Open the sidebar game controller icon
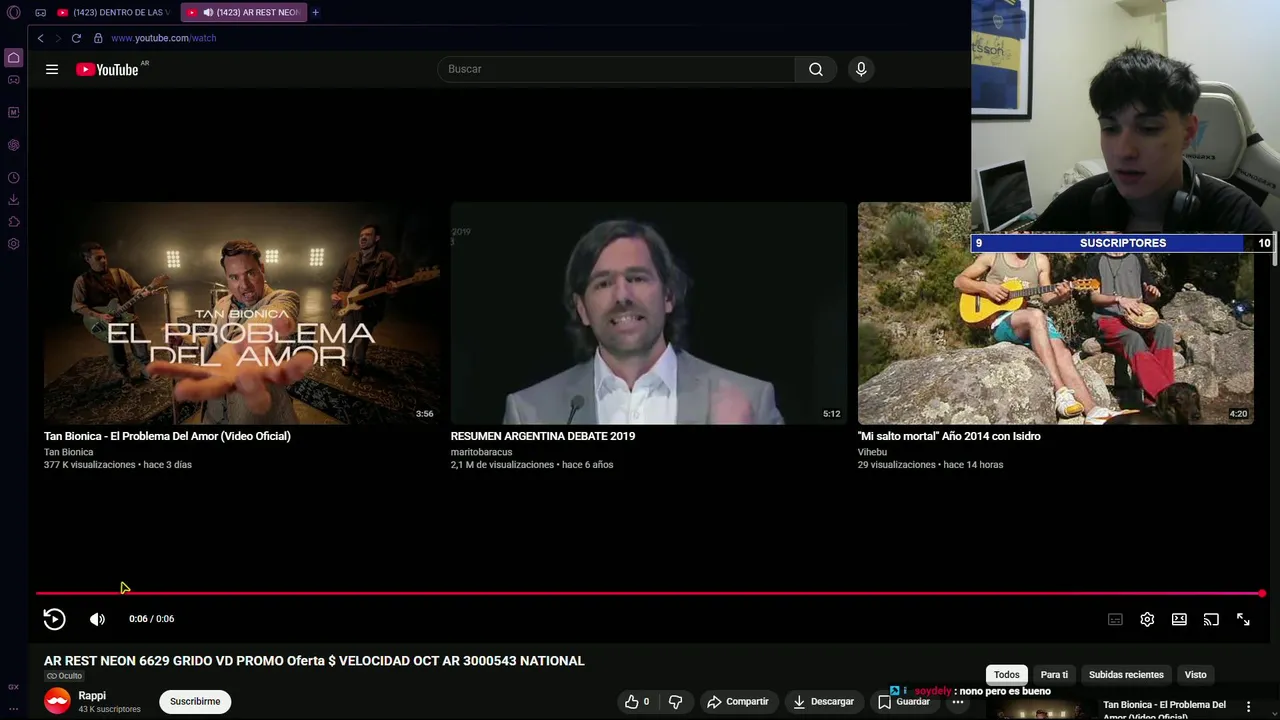1280x720 pixels. 13,80
